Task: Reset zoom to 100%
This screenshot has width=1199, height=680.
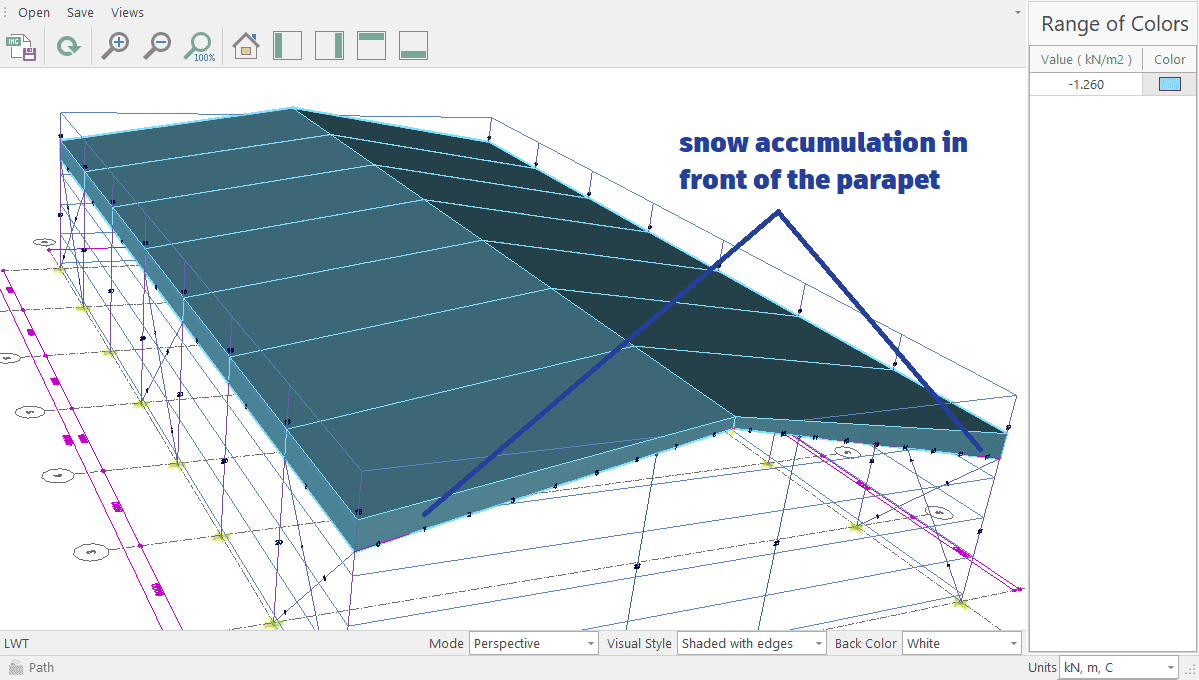Action: (199, 46)
